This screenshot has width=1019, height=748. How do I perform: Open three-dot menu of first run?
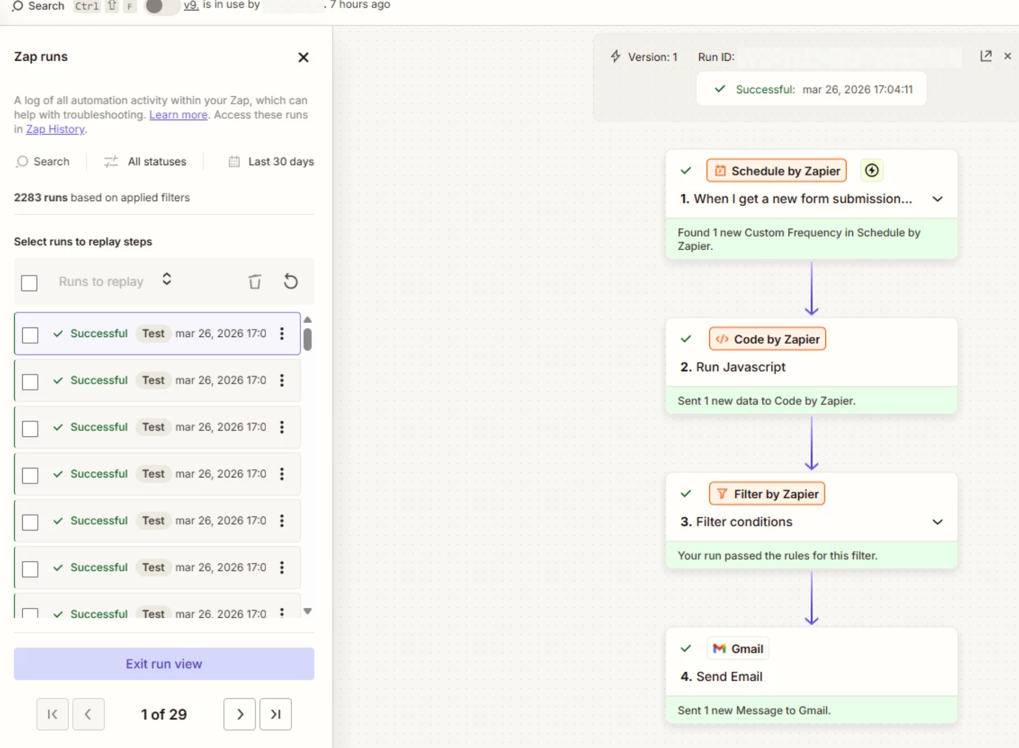(282, 334)
